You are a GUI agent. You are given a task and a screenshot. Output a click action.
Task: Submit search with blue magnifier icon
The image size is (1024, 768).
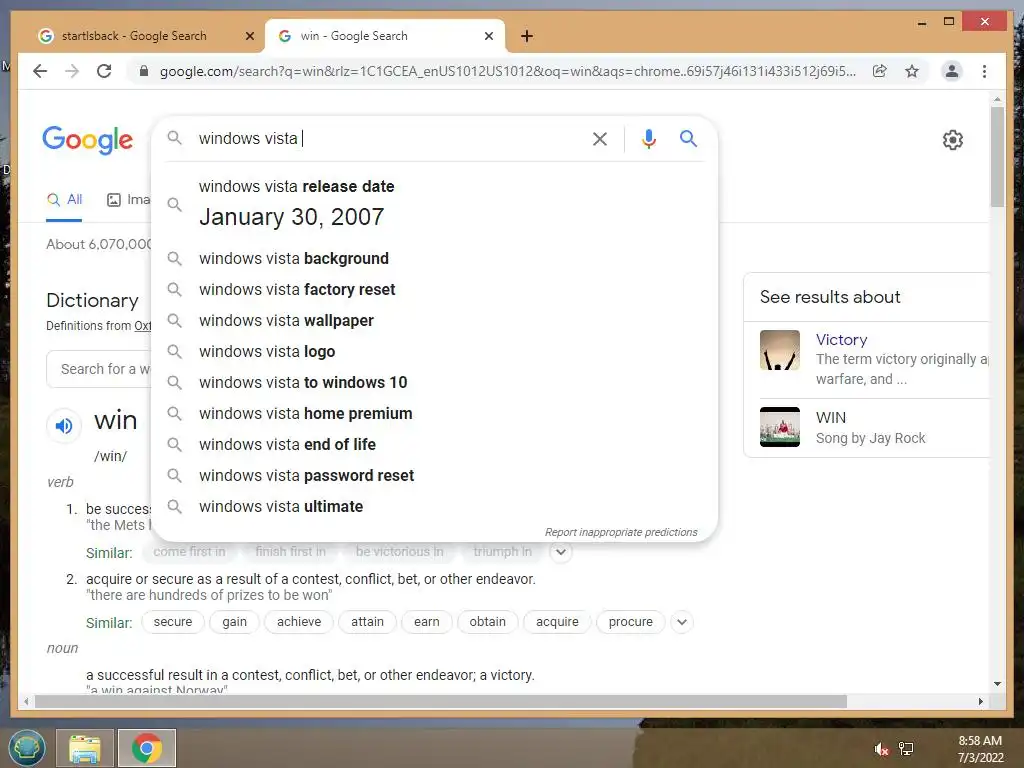pos(688,138)
